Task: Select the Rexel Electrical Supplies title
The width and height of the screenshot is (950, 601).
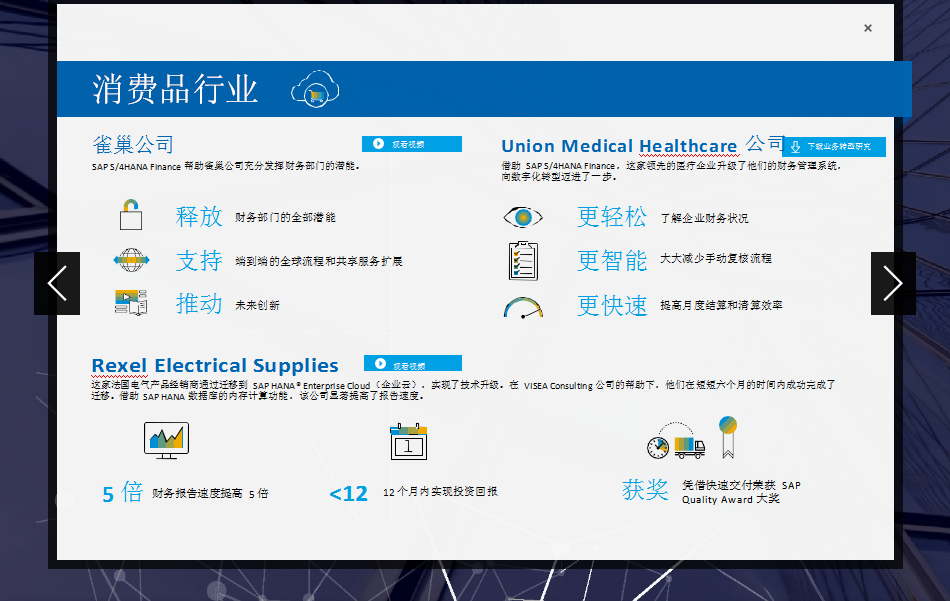Action: coord(215,365)
